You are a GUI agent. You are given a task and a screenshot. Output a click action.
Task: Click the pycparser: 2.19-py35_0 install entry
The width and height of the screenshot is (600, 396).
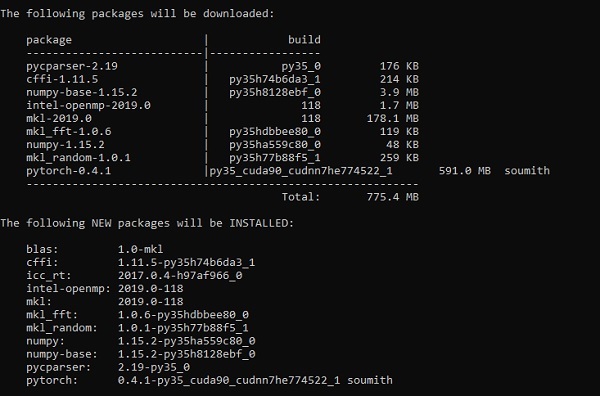[x=108, y=367]
